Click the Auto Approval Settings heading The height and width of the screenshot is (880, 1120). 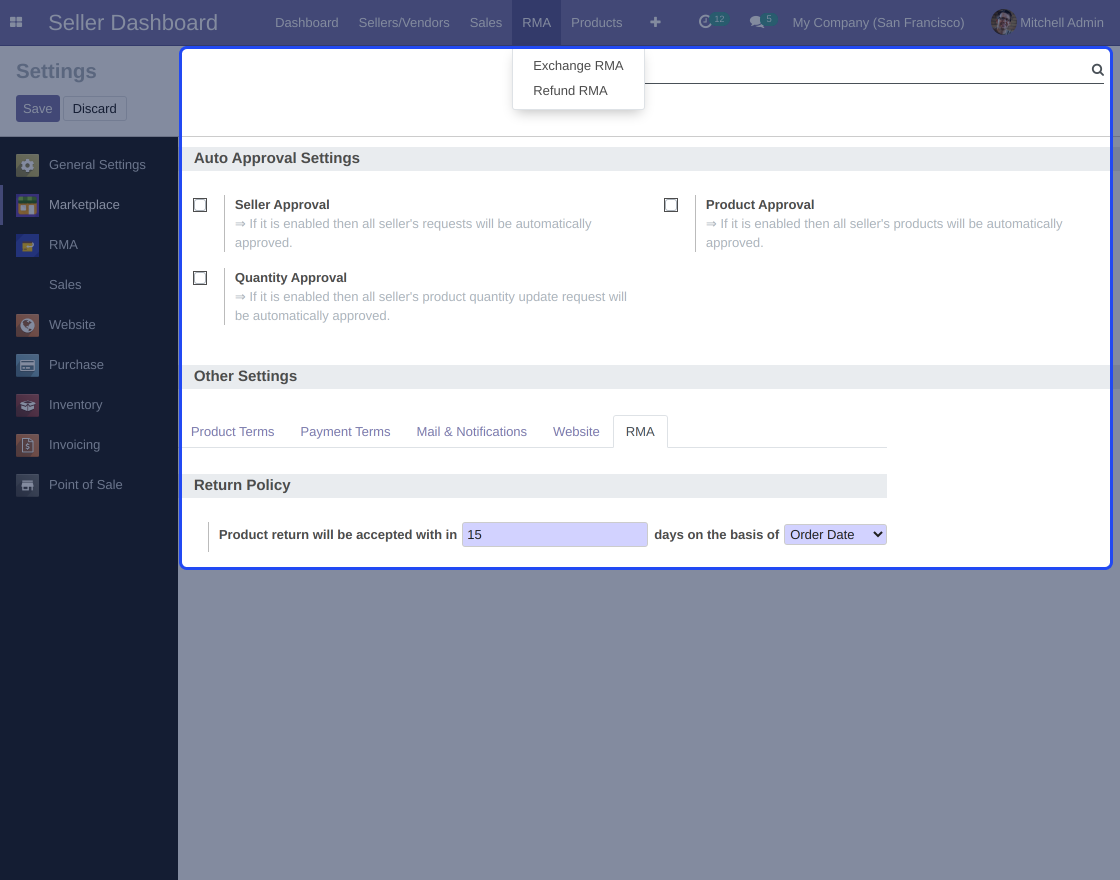[x=276, y=158]
